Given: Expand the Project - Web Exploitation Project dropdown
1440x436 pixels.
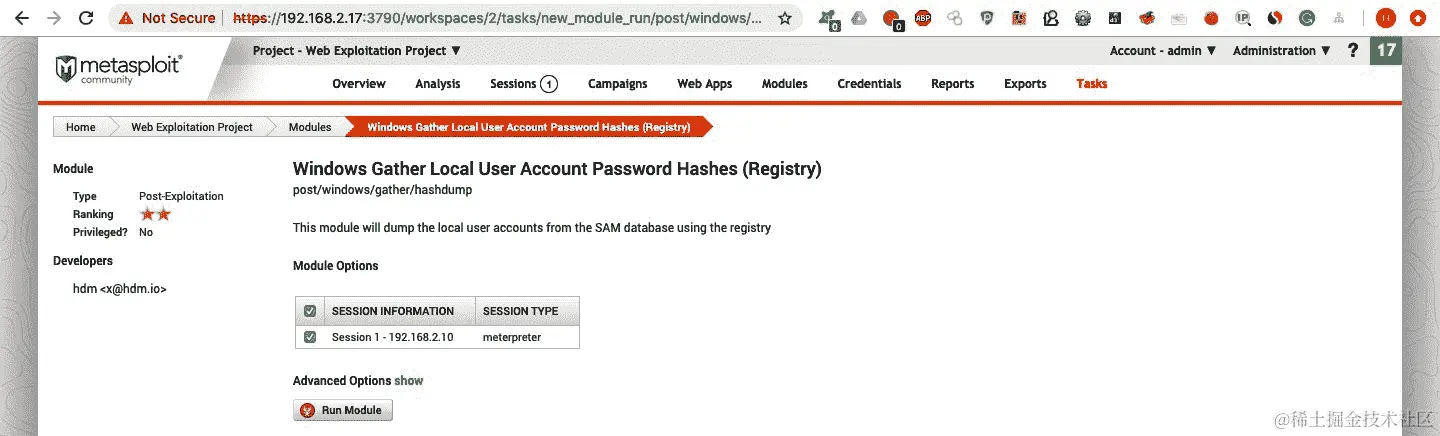Looking at the screenshot, I should (x=357, y=50).
